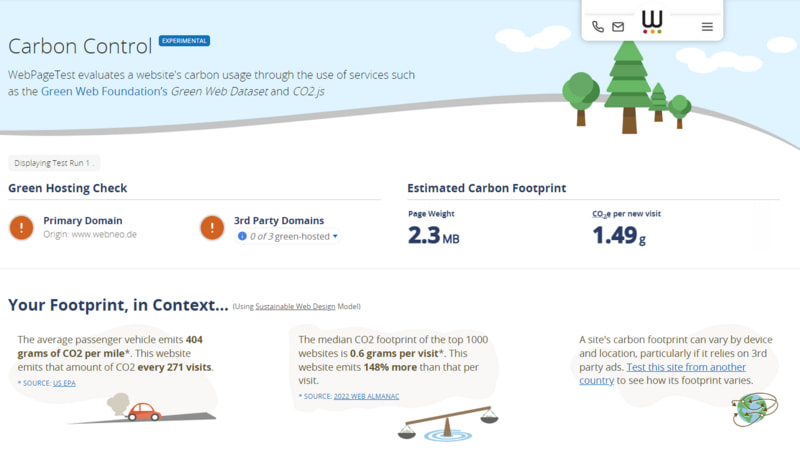Click the CO2e per new visit label

626,214
